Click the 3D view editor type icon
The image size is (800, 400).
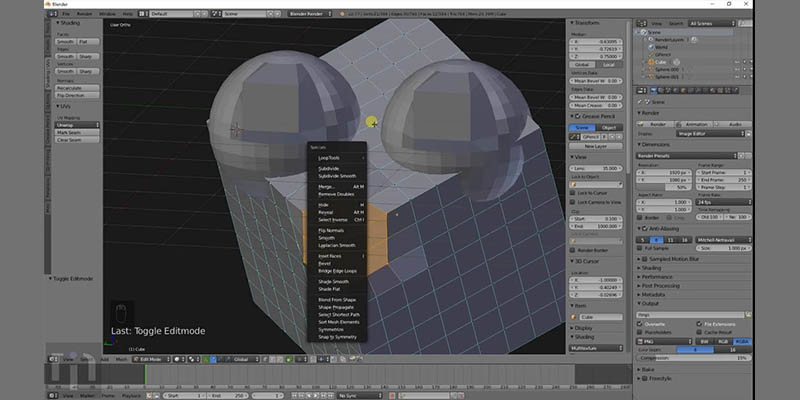pos(53,359)
